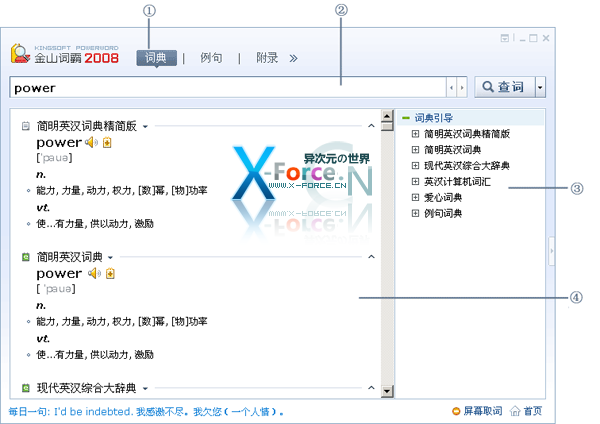Image resolution: width=600 pixels, height=424 pixels.
Task: Select 现代英汉综合大辞典 tree item
Action: 467,165
